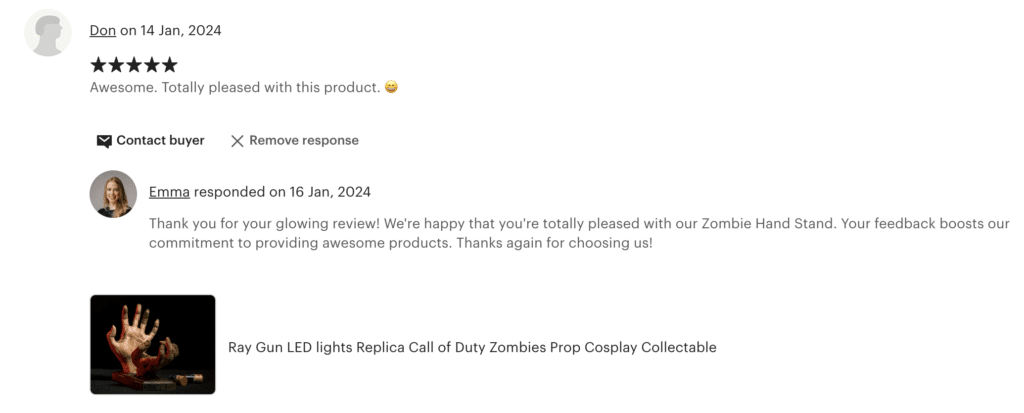Click the X icon beside Remove response
Viewport: 1024px width, 413px height.
[237, 141]
